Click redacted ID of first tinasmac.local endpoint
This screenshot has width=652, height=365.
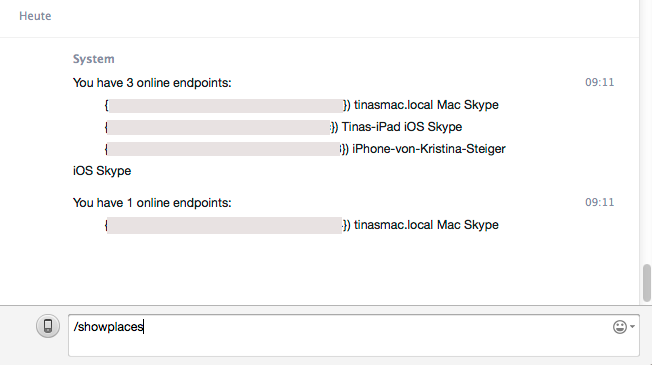[225, 106]
